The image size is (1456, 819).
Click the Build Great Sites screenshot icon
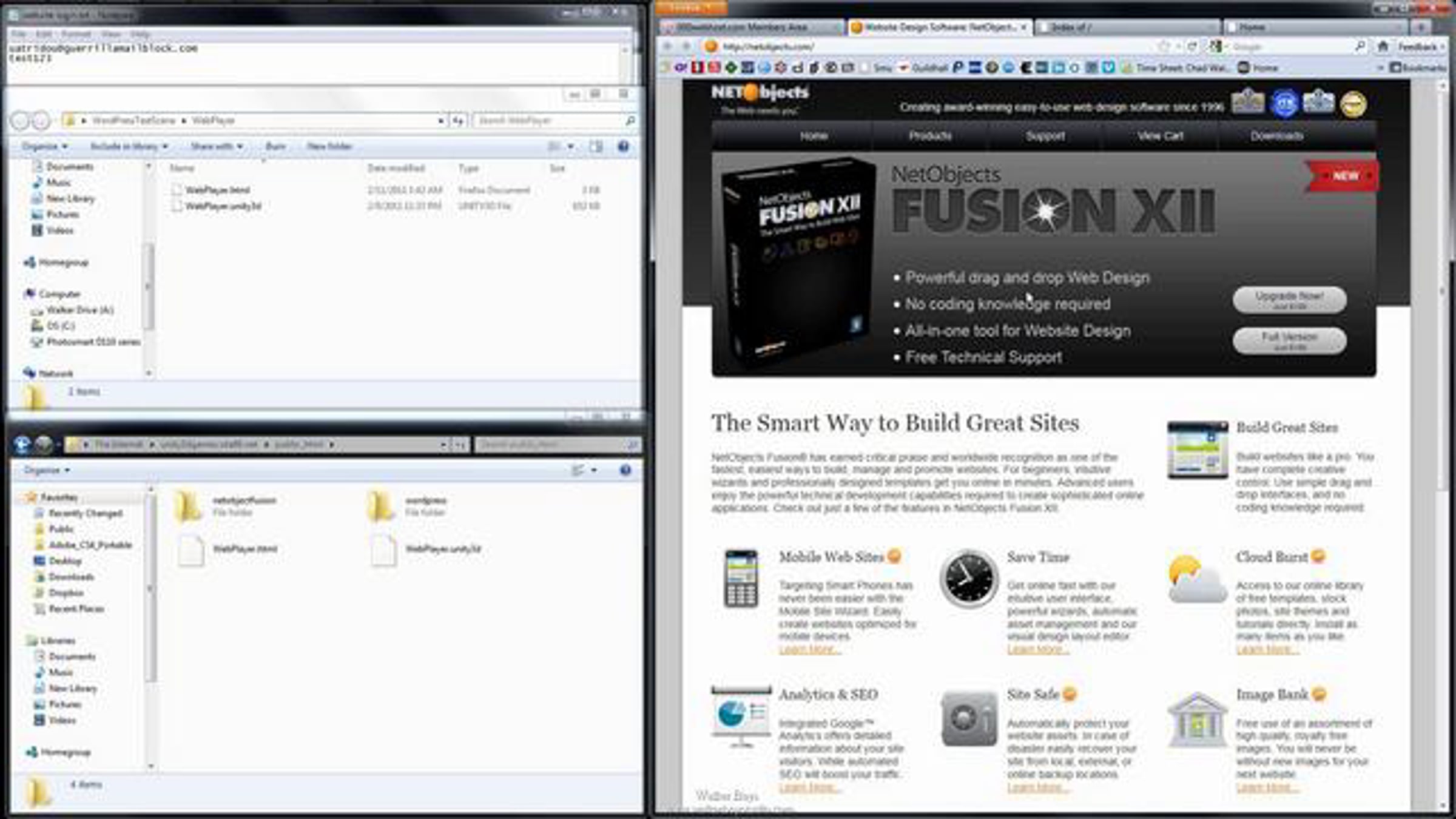[1198, 450]
